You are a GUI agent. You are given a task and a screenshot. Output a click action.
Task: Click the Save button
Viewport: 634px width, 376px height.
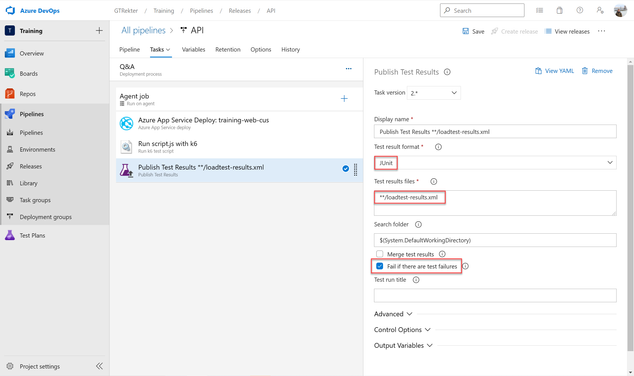473,31
